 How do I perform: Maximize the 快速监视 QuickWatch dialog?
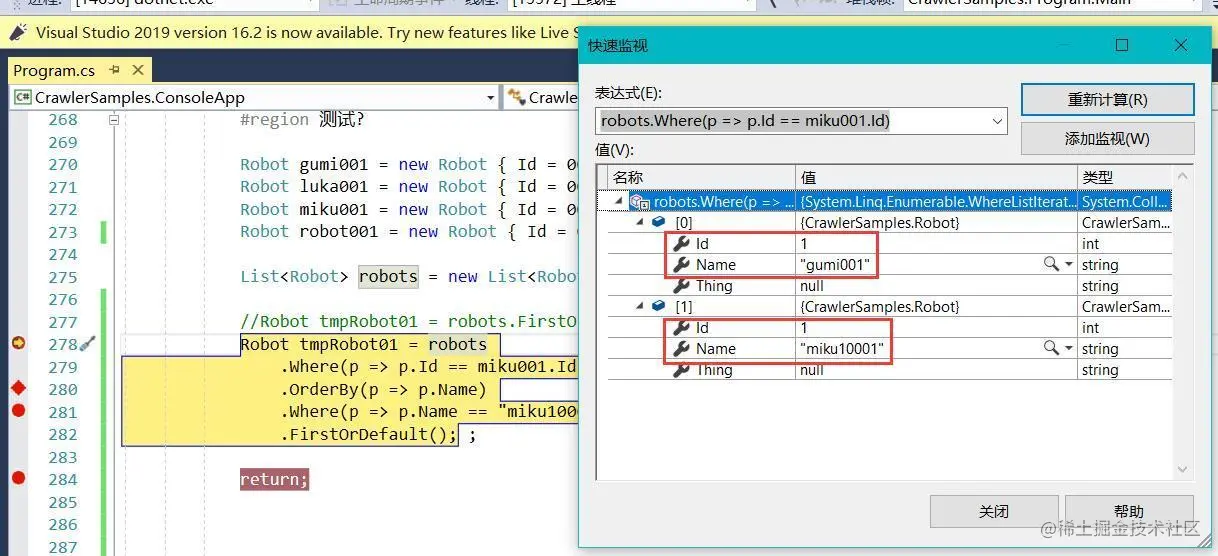pyautogui.click(x=1122, y=45)
